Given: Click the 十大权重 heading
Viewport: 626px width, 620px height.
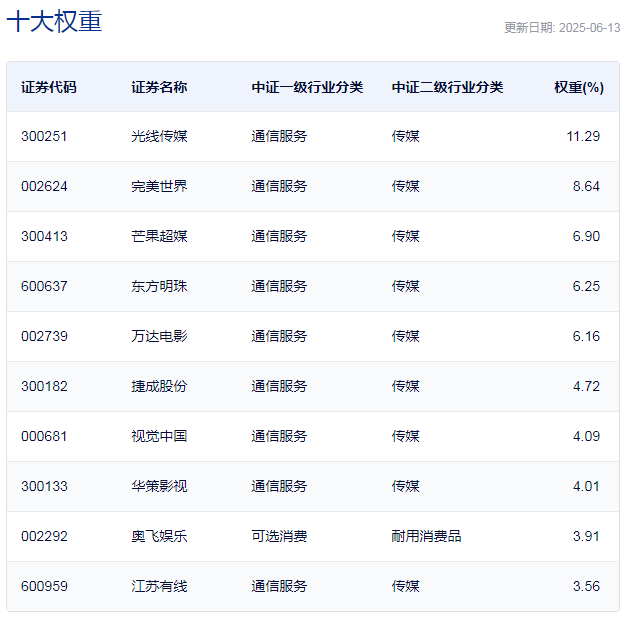Looking at the screenshot, I should pyautogui.click(x=54, y=21).
